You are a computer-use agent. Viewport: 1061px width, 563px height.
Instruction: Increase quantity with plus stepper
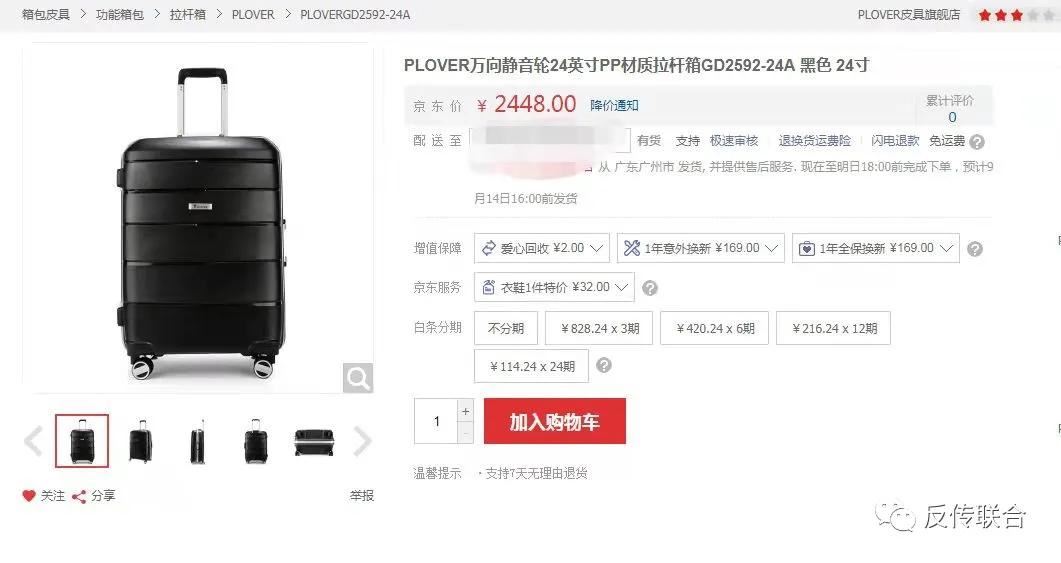[466, 411]
